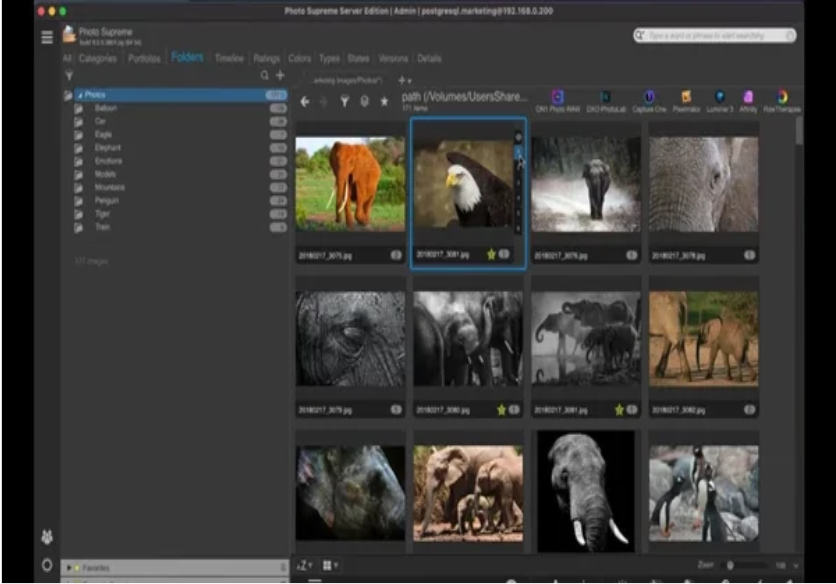836x584 pixels.
Task: Select the elephant eye close-up monochrome thumbnail
Action: tap(350, 339)
